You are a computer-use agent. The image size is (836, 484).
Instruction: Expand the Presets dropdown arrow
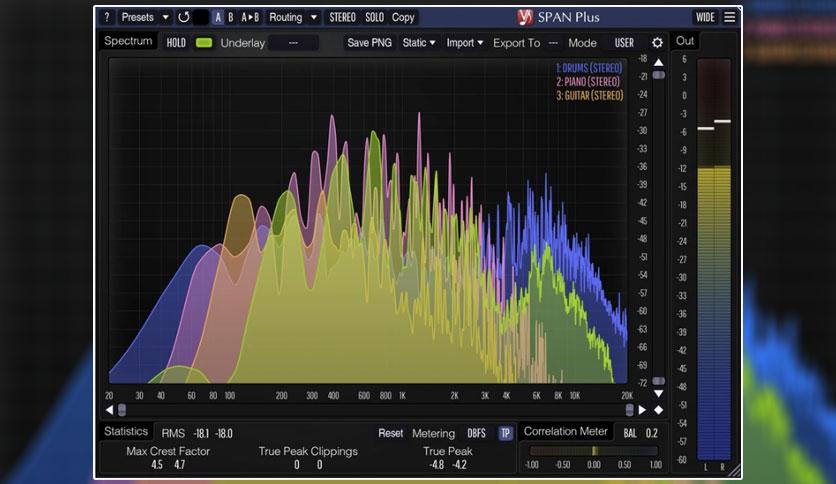[165, 17]
